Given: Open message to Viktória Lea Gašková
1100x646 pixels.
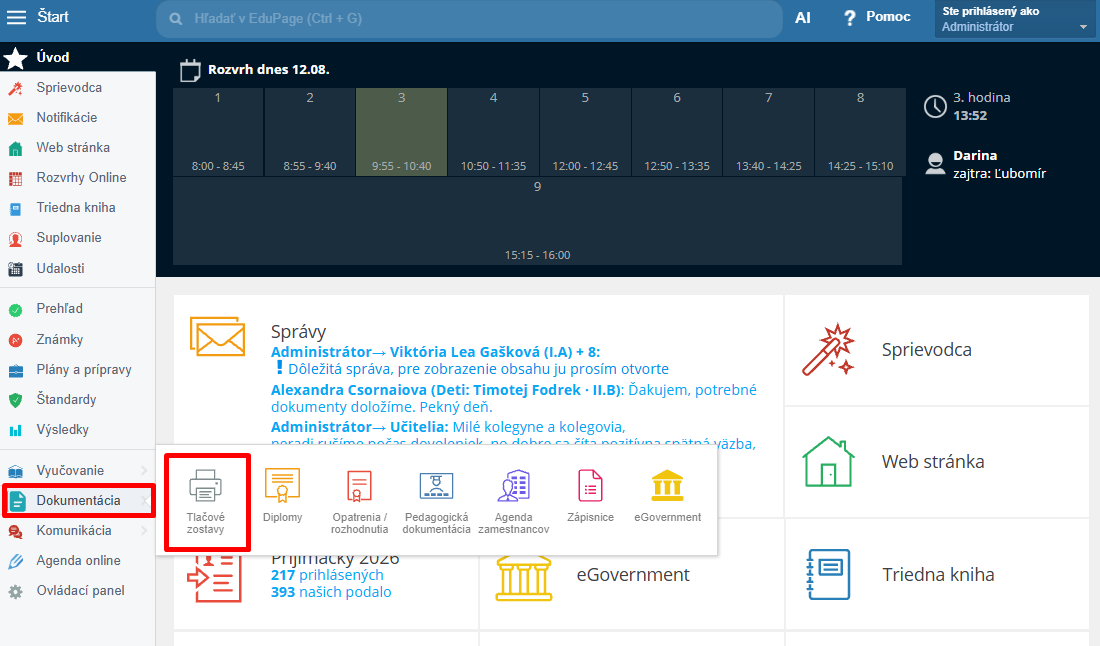Looking at the screenshot, I should pyautogui.click(x=435, y=351).
